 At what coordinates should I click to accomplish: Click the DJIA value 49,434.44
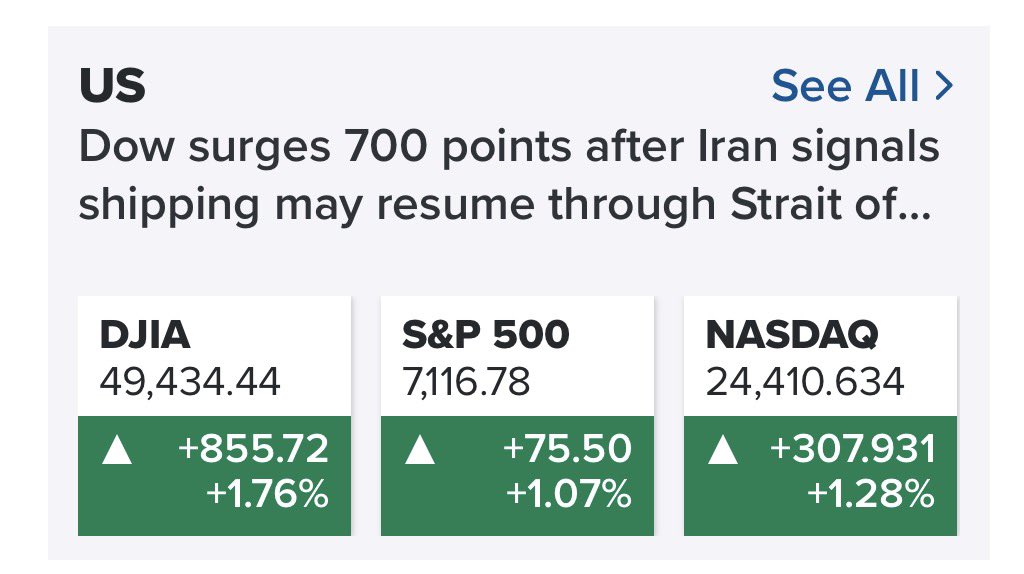click(x=190, y=381)
